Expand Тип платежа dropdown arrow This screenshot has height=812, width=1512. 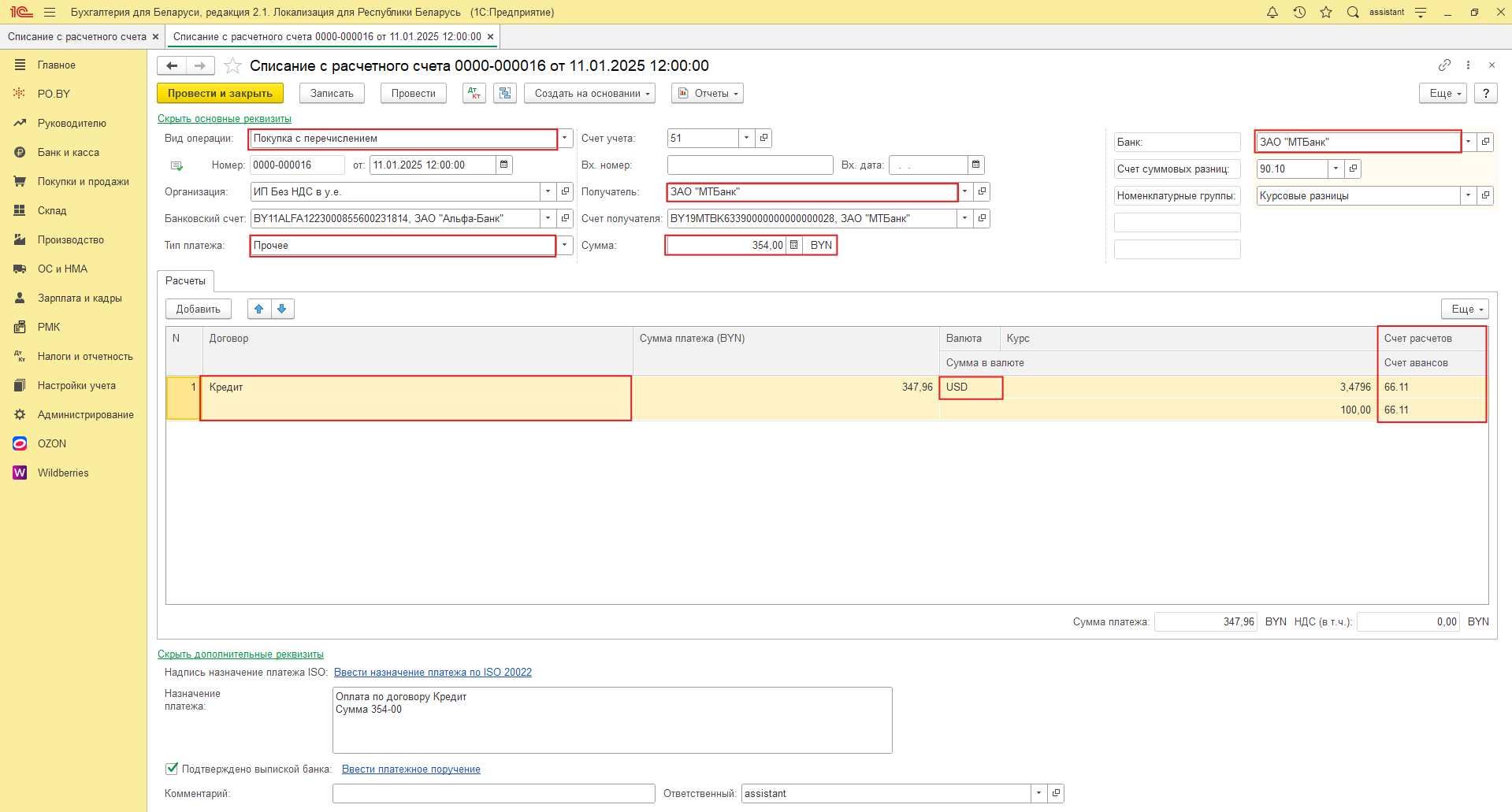565,245
